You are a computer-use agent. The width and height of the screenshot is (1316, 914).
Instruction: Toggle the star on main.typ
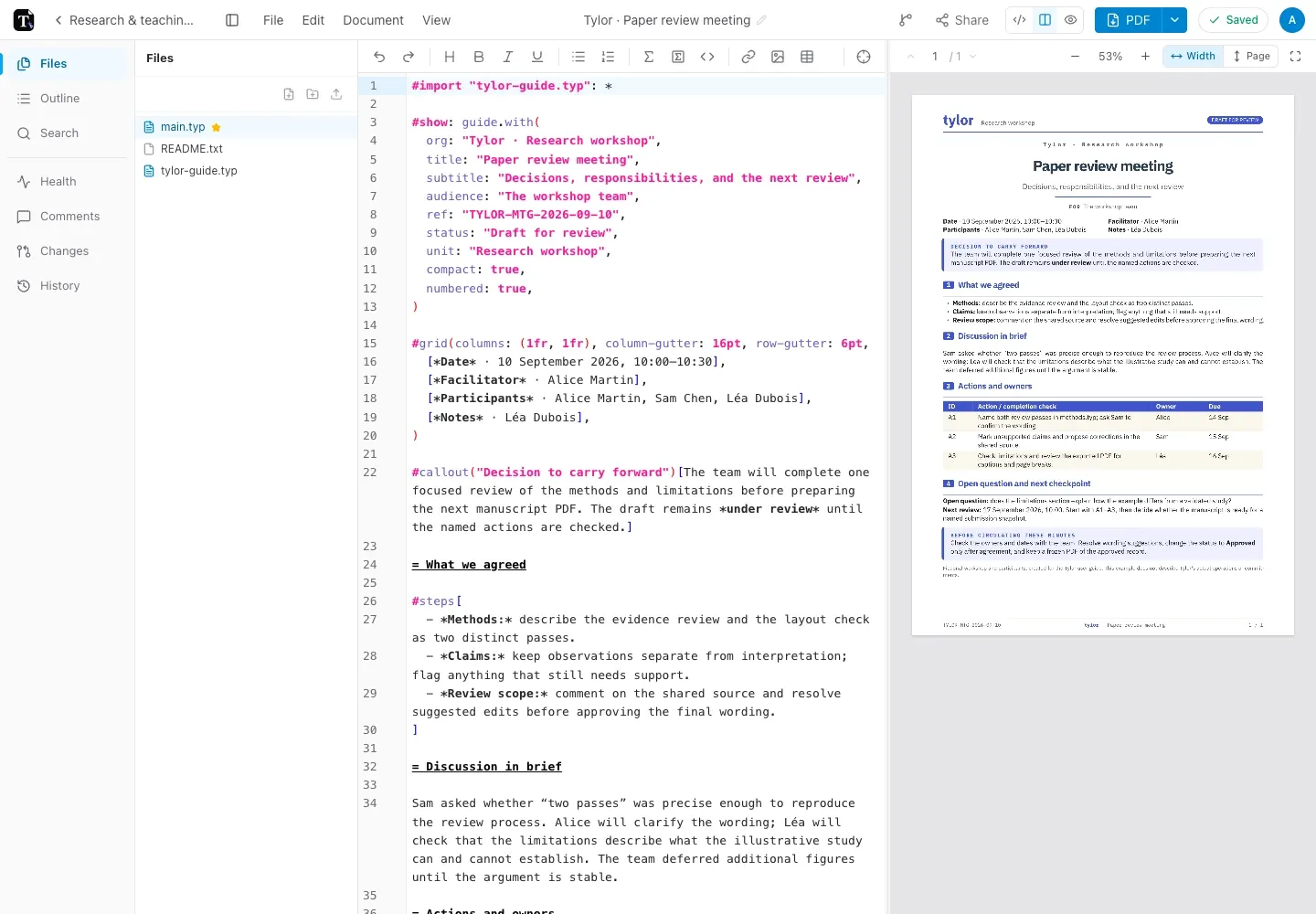(x=217, y=127)
